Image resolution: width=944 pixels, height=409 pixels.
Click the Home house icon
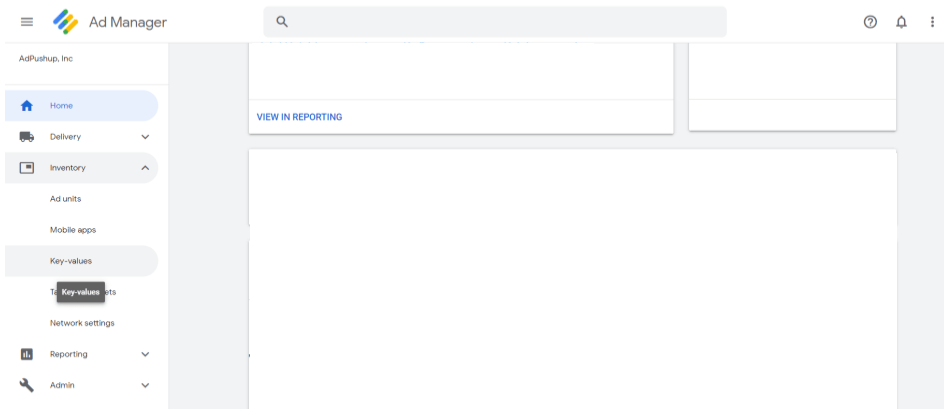click(x=27, y=106)
